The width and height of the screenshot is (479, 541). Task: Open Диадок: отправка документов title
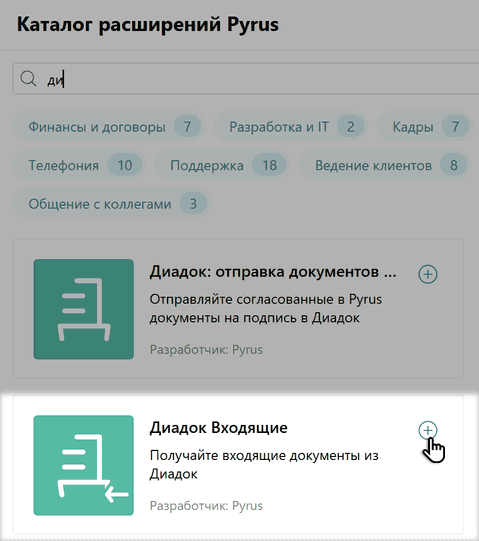273,272
